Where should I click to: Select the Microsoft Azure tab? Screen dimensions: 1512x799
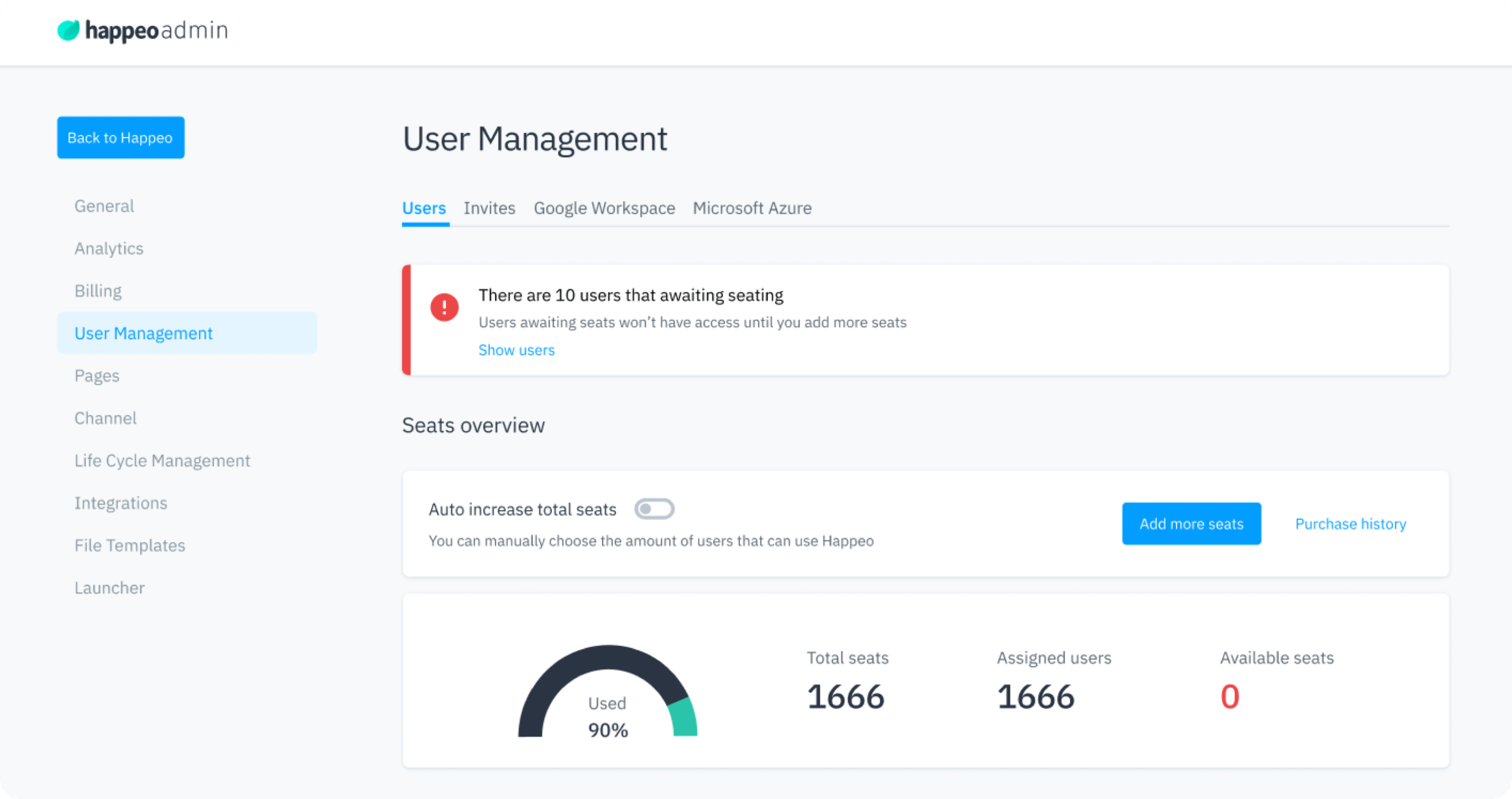pos(751,208)
